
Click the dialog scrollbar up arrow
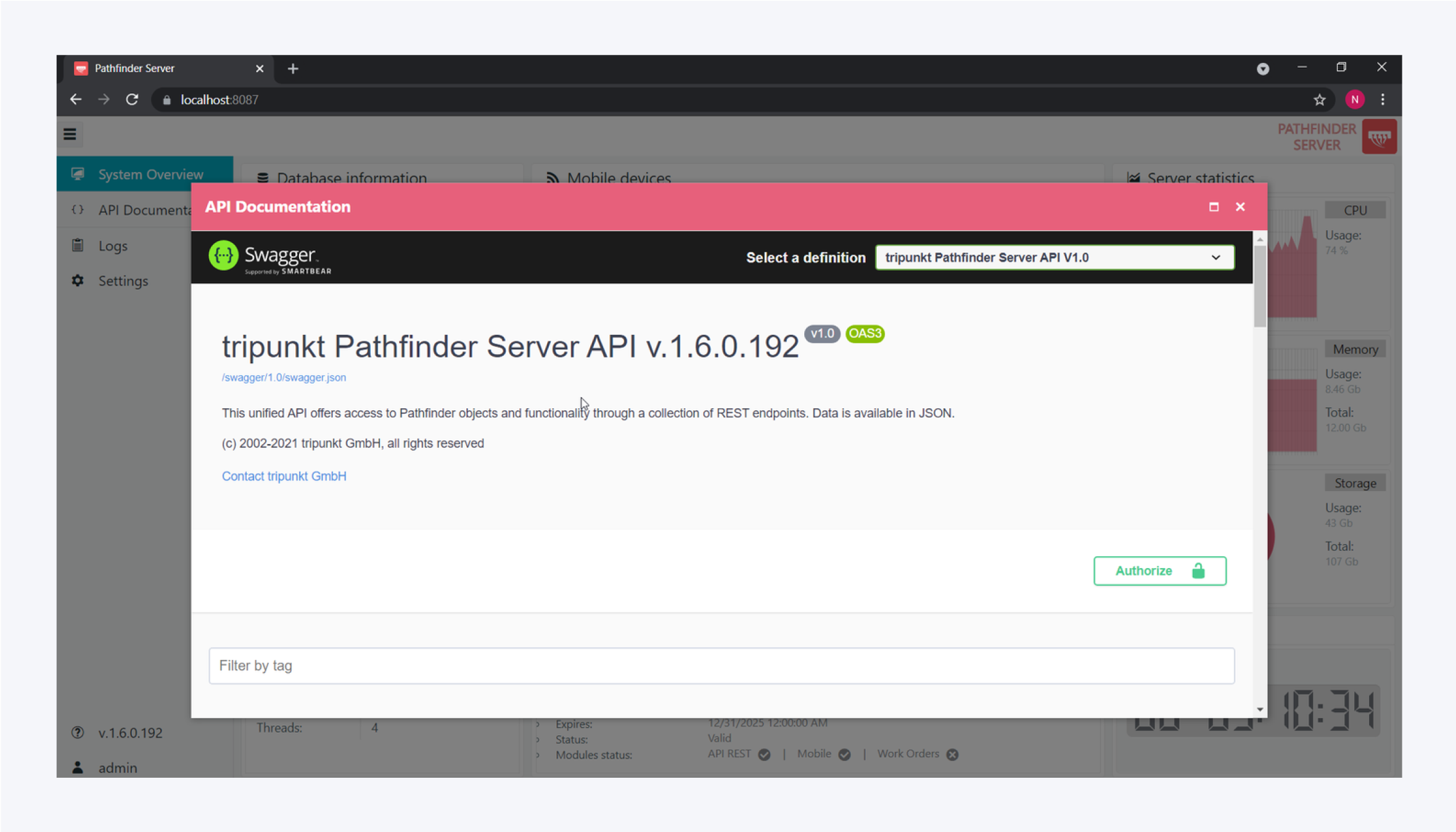point(1259,239)
